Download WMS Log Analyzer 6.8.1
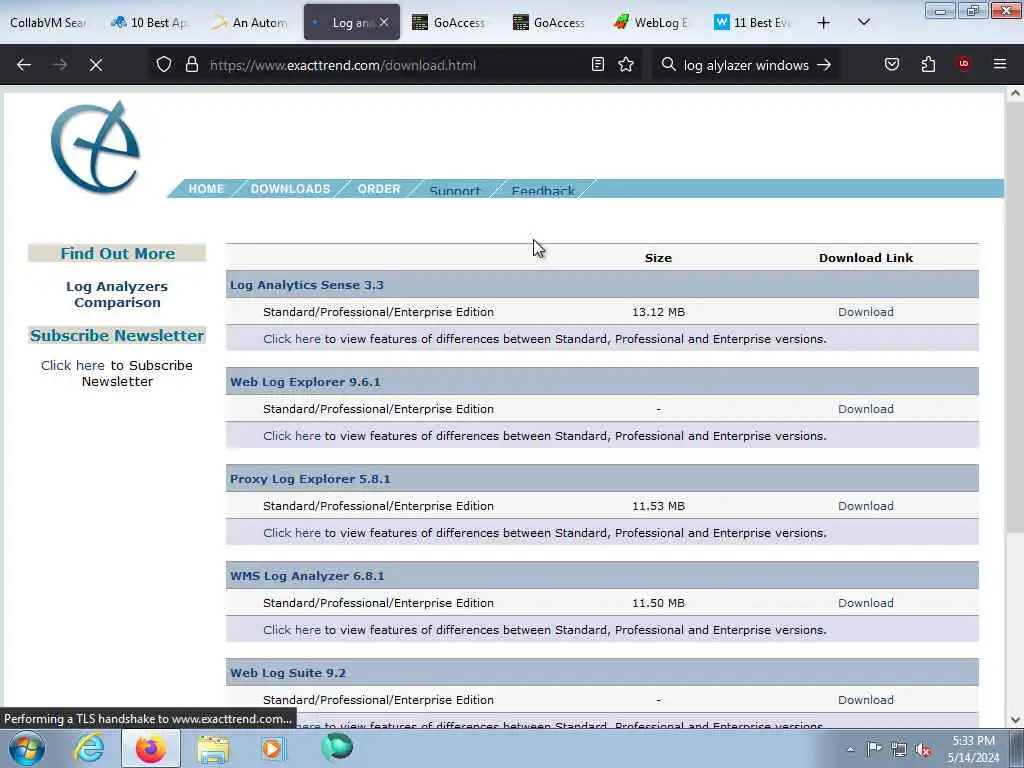This screenshot has width=1024, height=768. 866,603
